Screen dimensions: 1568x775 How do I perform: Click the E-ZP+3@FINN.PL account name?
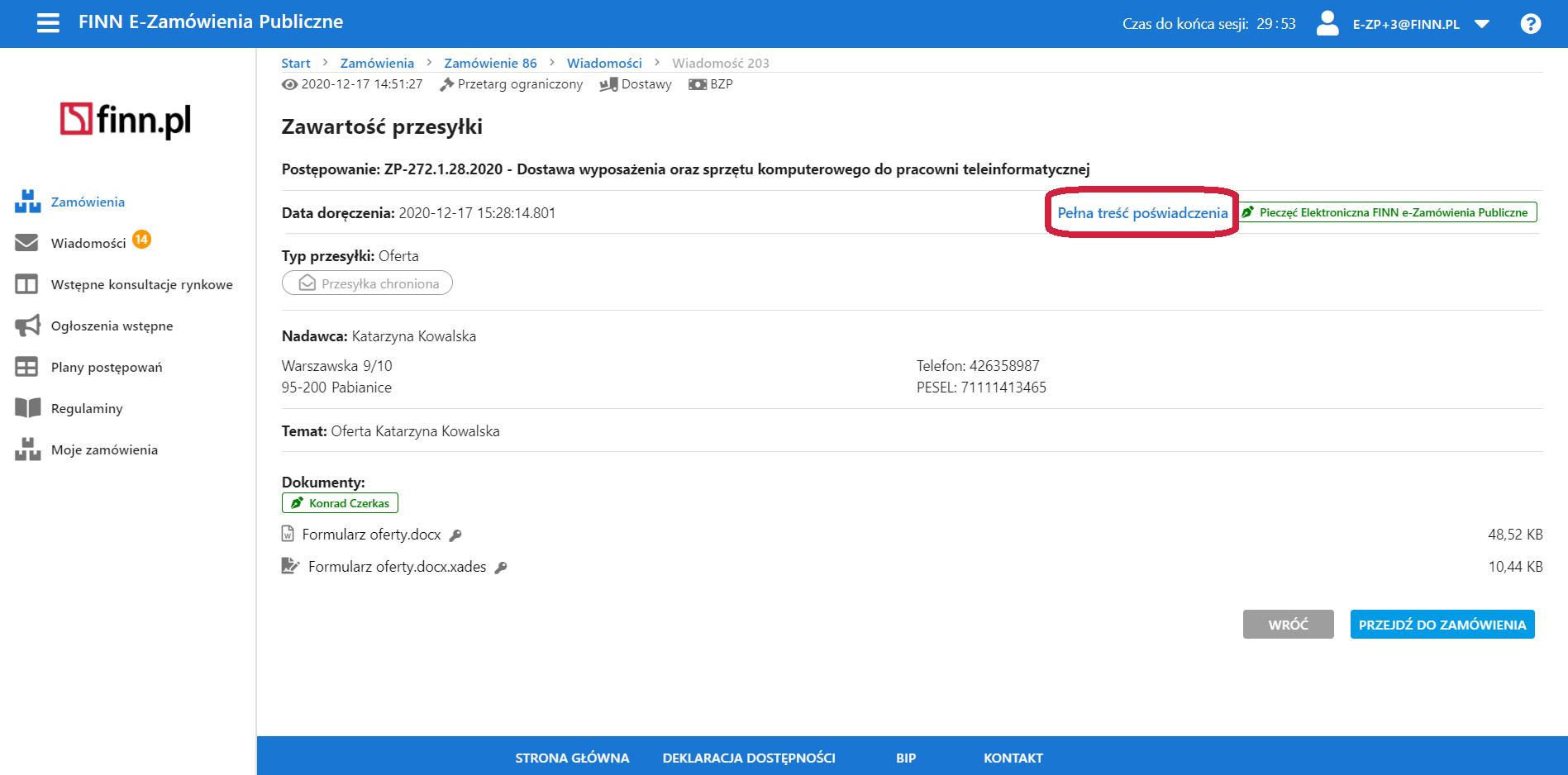(1406, 25)
